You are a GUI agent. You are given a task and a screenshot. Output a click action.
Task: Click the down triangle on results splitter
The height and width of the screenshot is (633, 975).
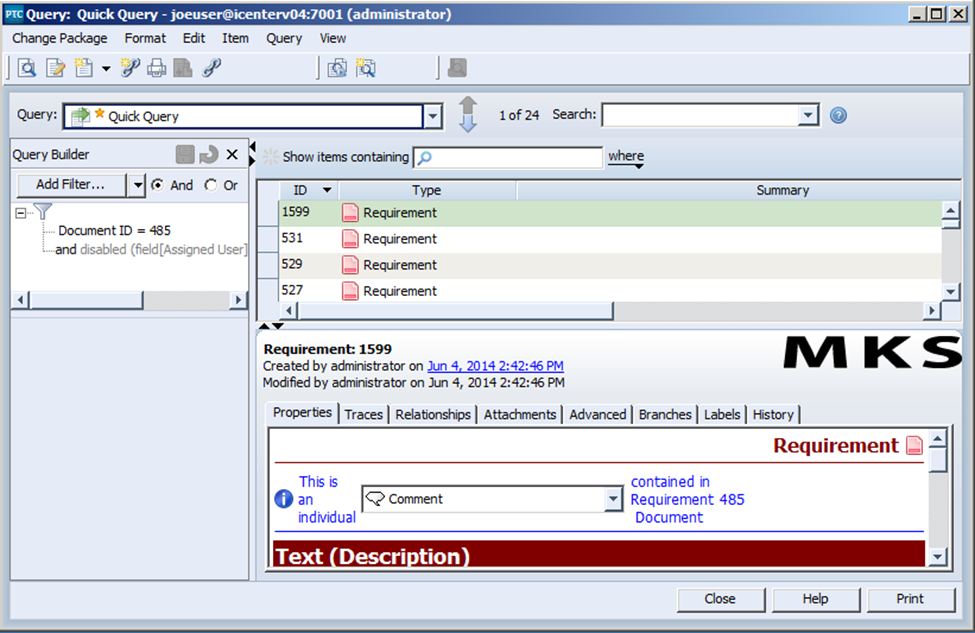click(278, 326)
